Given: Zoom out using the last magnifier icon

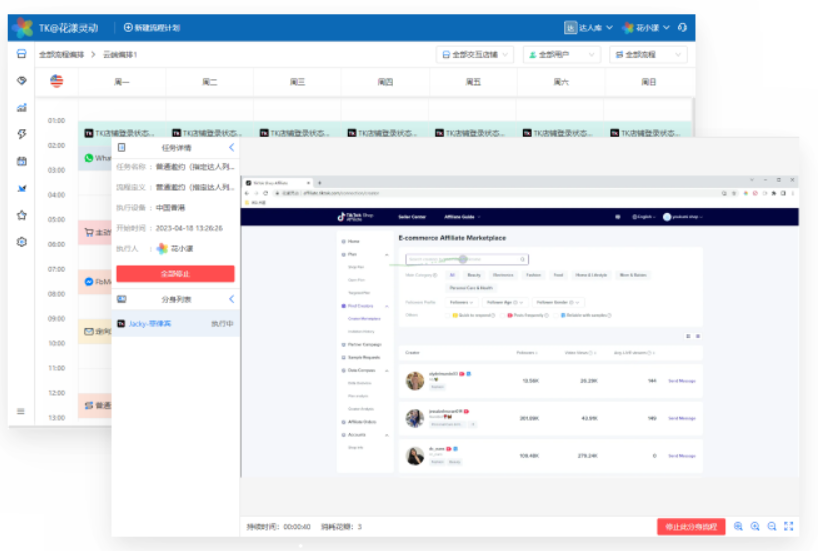Looking at the screenshot, I should click(x=772, y=526).
